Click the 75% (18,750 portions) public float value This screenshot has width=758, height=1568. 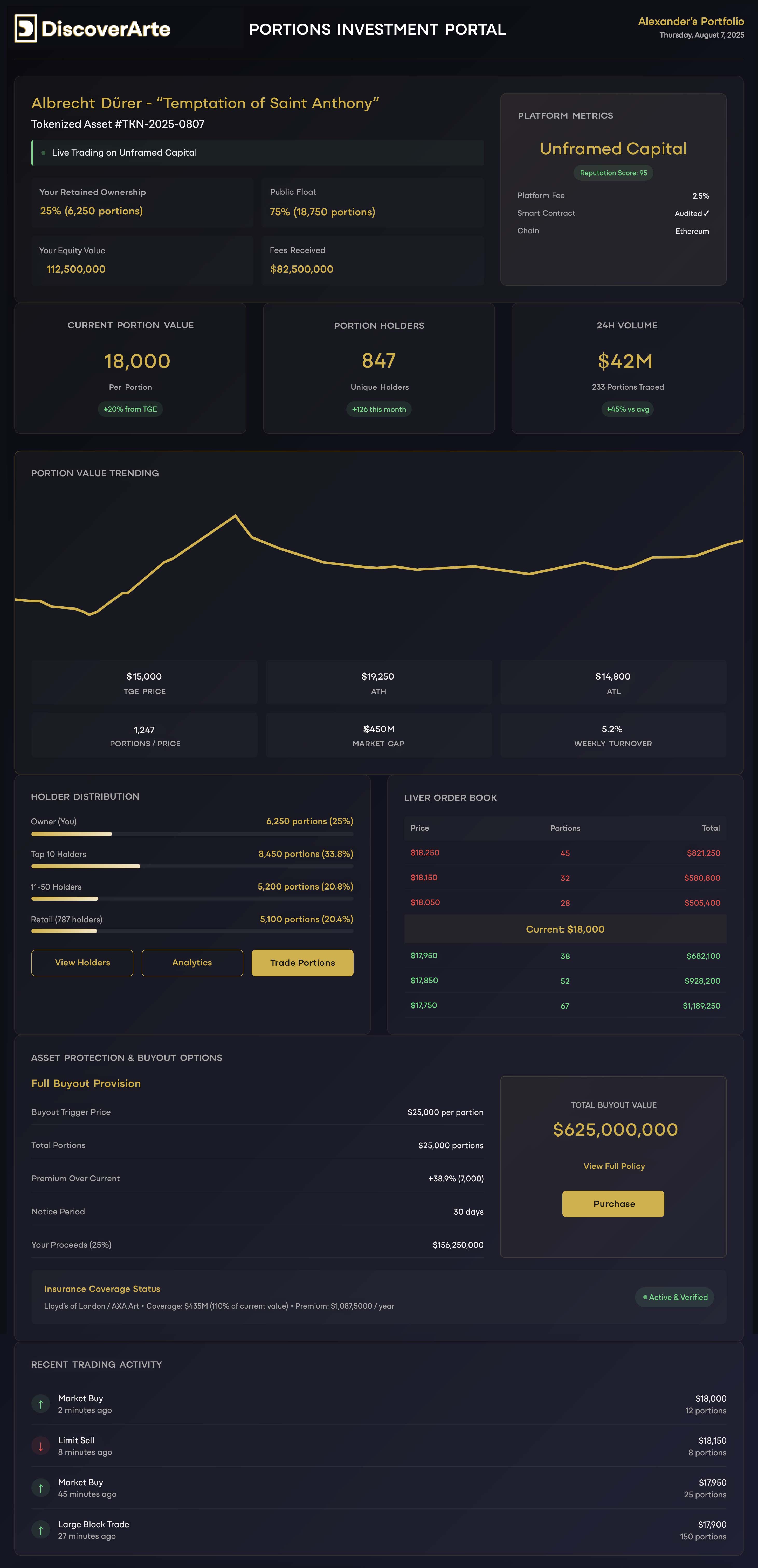tap(323, 212)
